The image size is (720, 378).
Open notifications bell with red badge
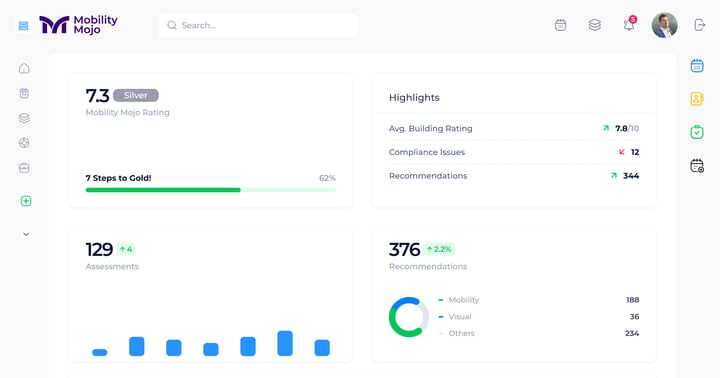tap(629, 24)
